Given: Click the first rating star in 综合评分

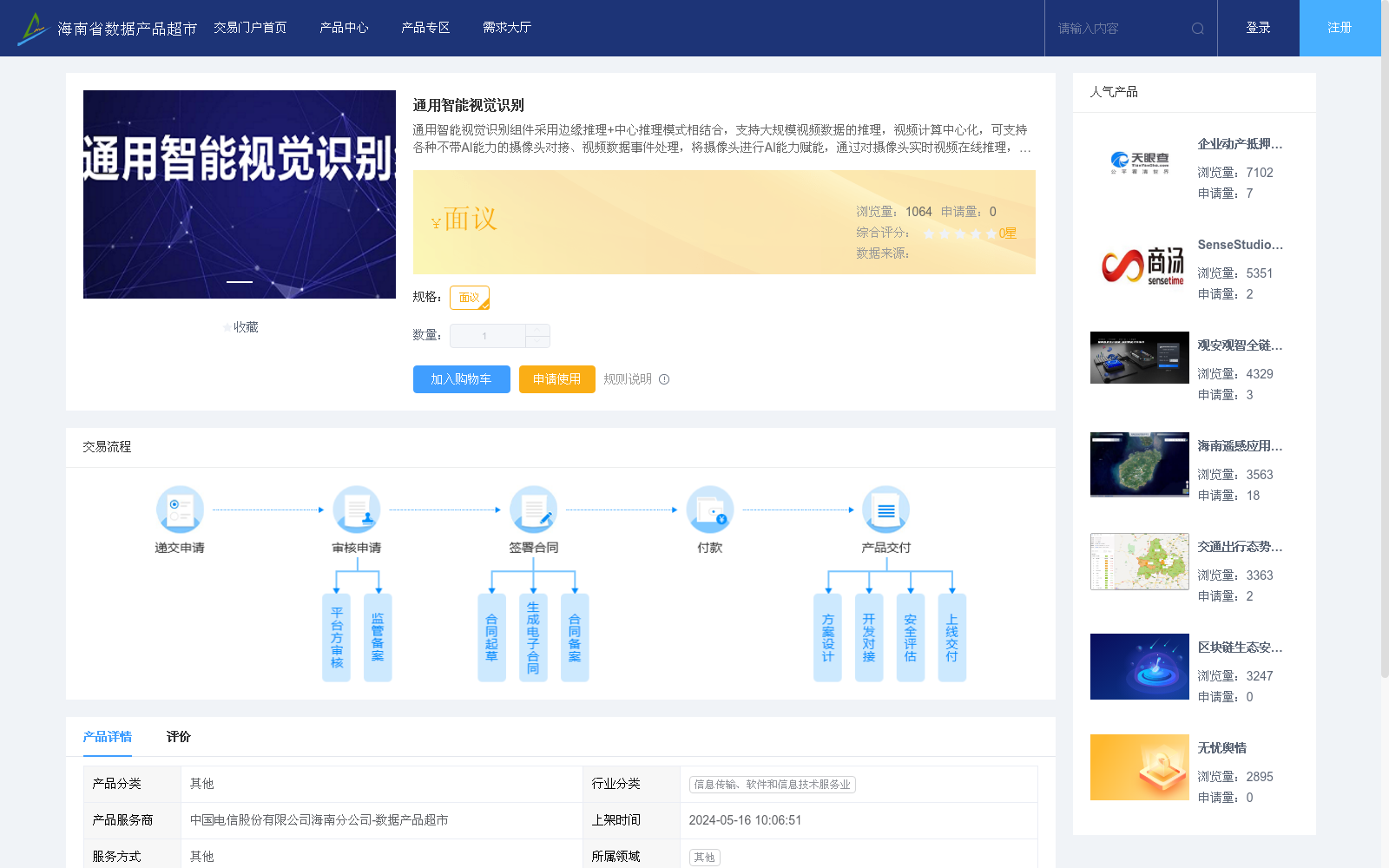Looking at the screenshot, I should tap(929, 233).
